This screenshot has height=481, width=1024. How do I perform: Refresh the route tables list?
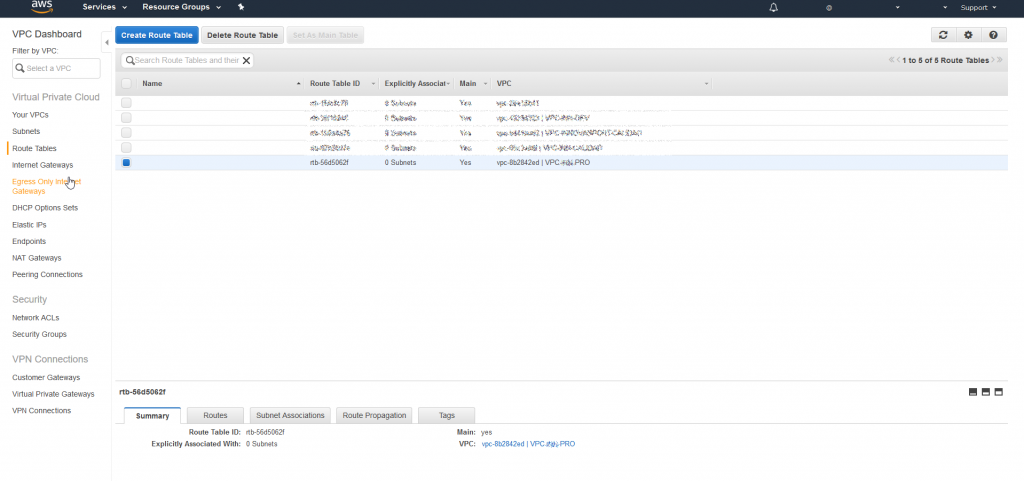click(x=943, y=35)
